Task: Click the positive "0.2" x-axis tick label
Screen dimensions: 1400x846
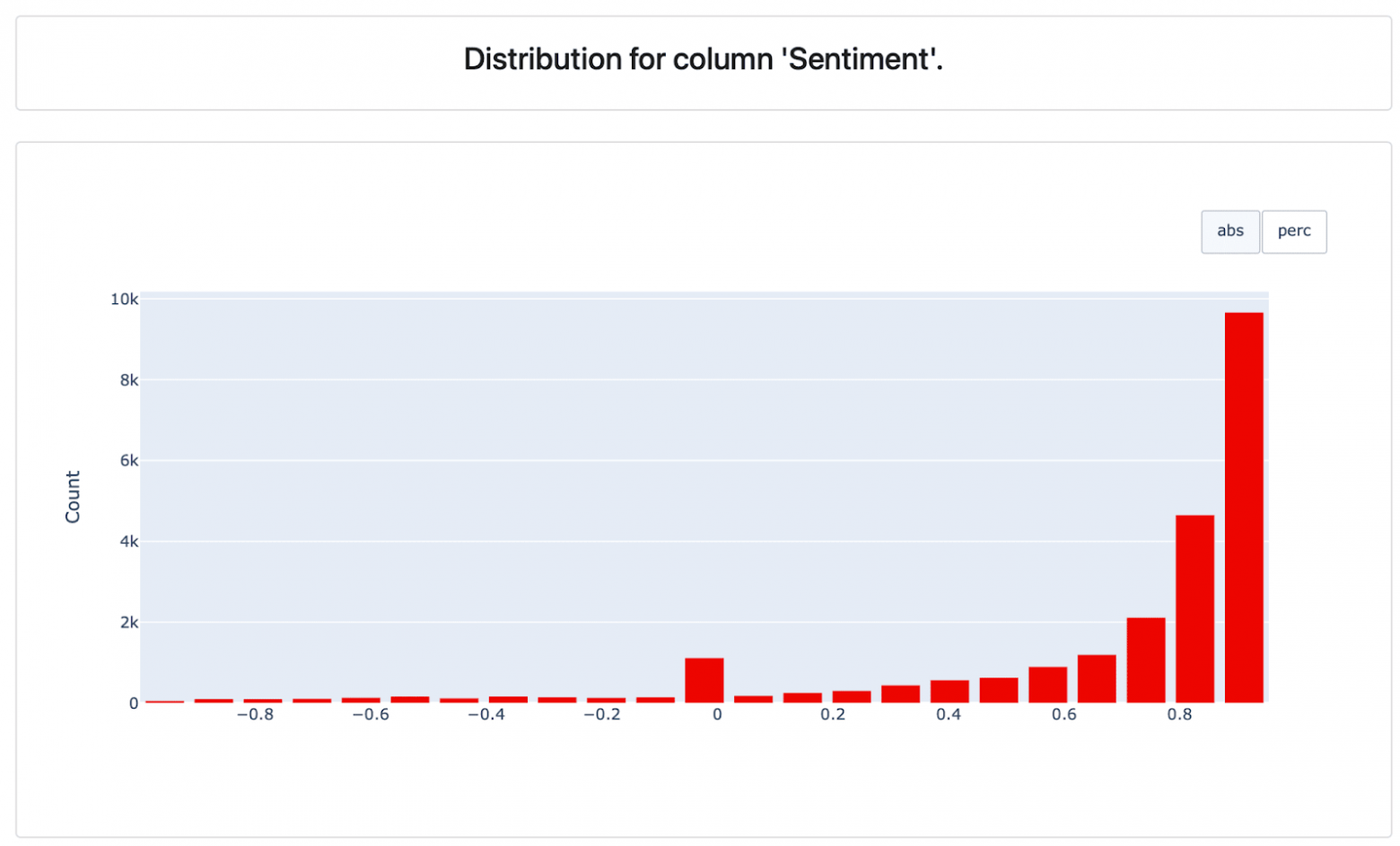Action: click(832, 715)
